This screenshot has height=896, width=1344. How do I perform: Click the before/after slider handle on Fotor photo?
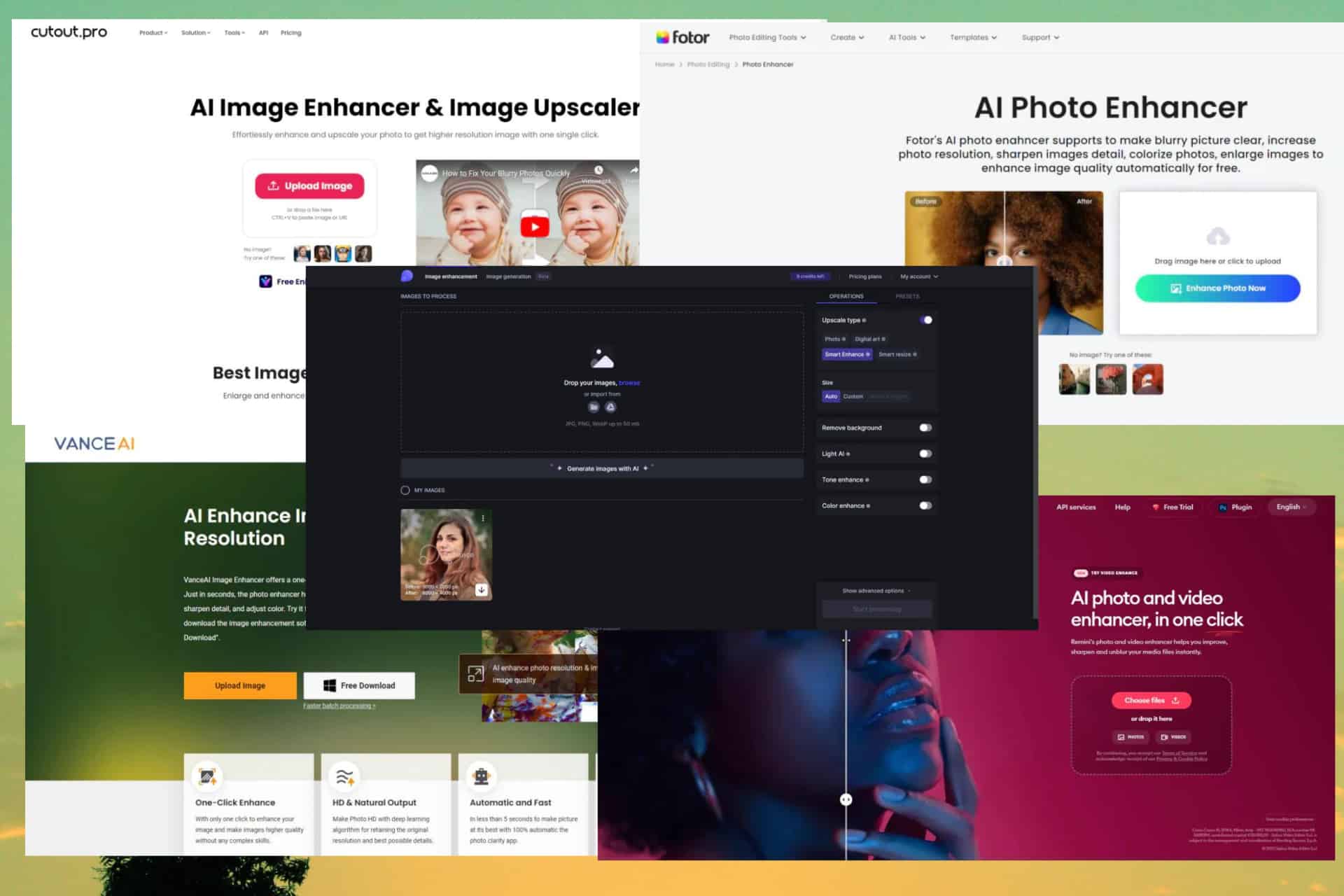tap(1004, 262)
